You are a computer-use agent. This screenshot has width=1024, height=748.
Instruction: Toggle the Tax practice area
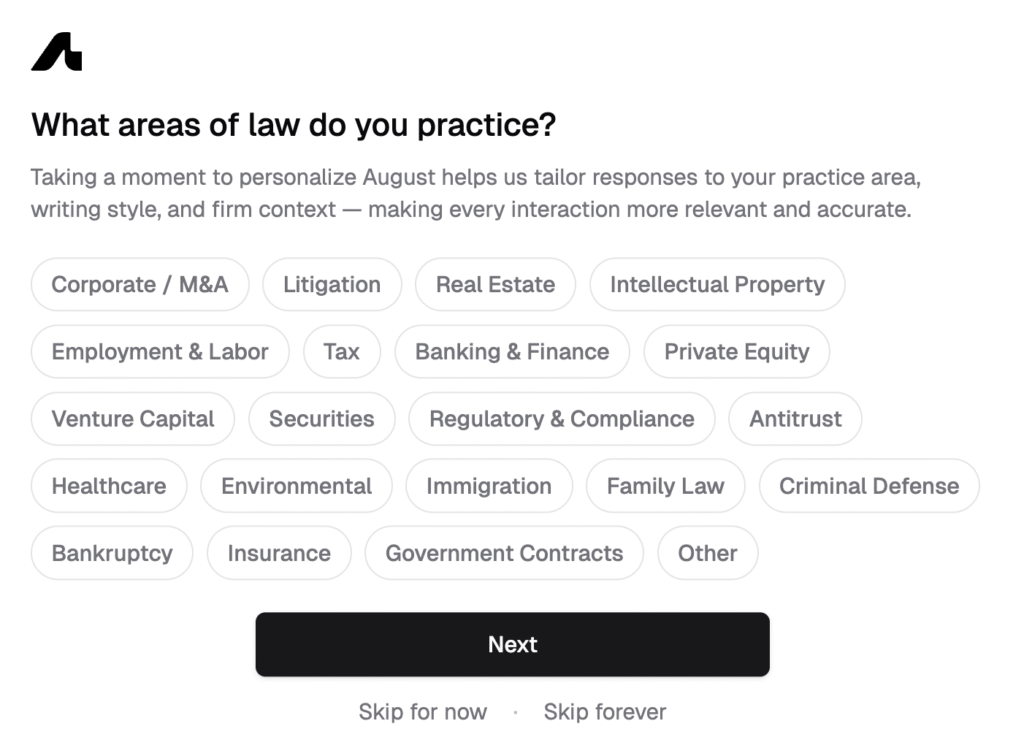342,352
